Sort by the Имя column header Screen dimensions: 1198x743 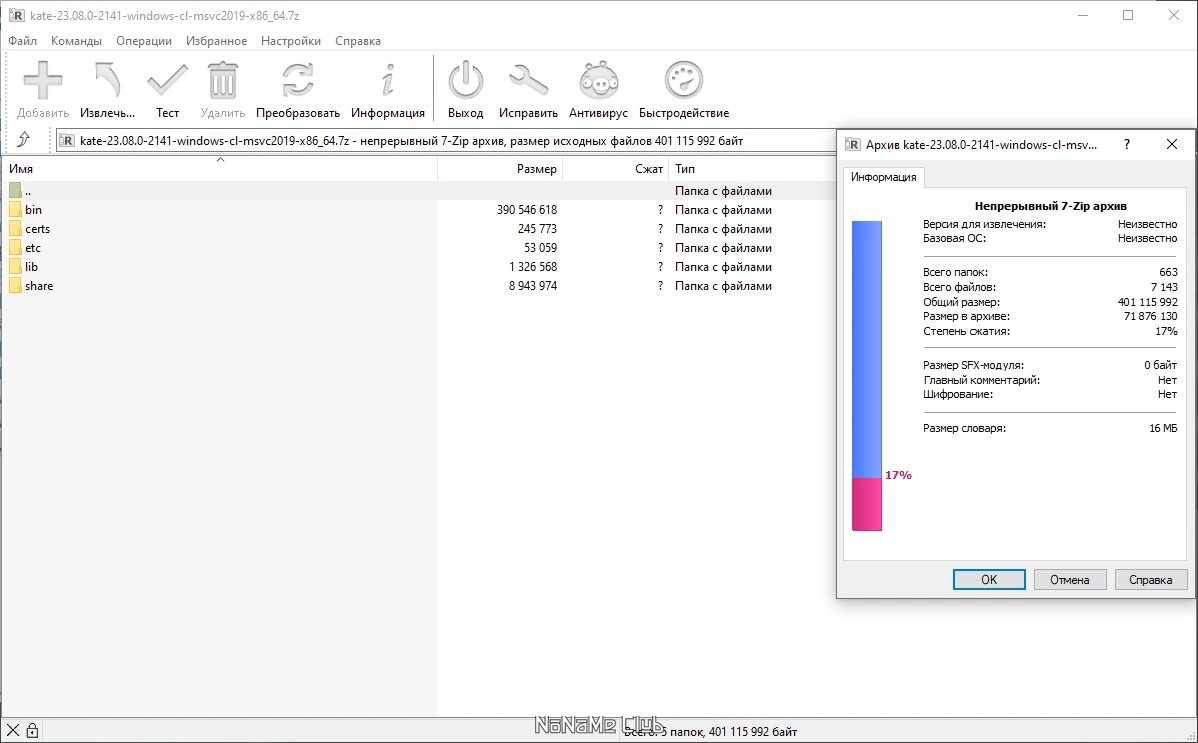[x=219, y=169]
